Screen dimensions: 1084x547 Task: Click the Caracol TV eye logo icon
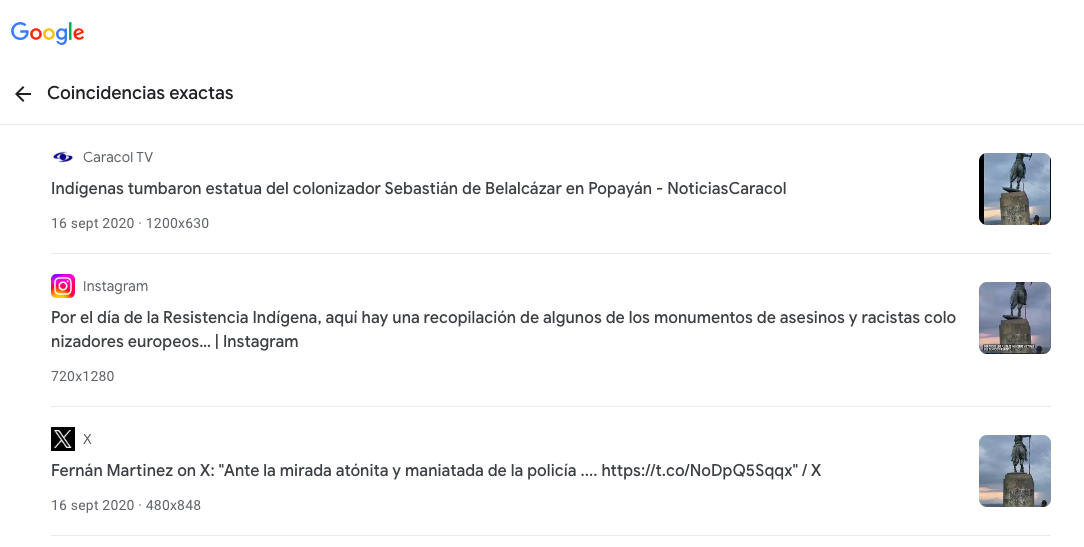[63, 157]
